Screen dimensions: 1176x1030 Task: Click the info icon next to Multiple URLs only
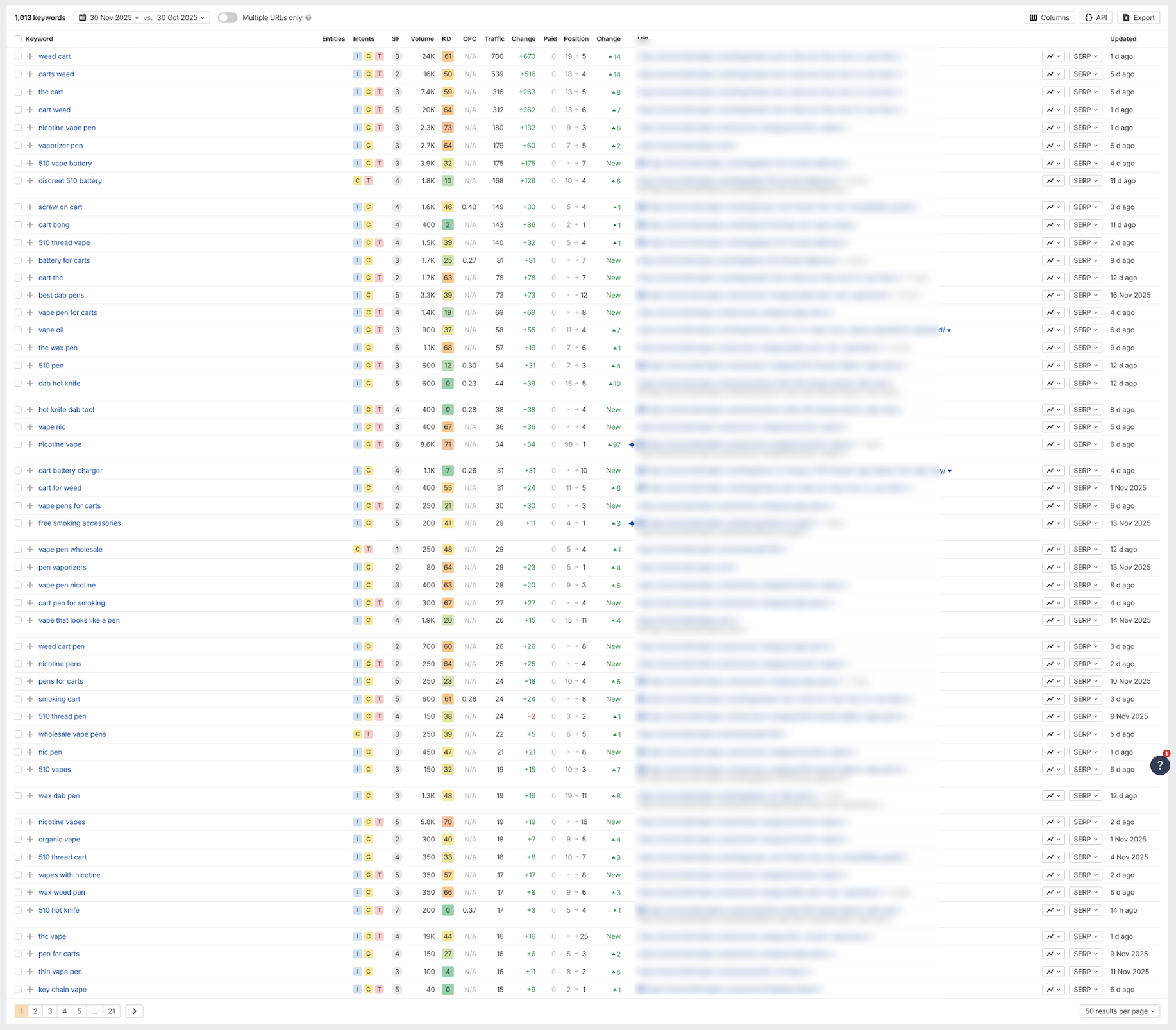click(308, 18)
